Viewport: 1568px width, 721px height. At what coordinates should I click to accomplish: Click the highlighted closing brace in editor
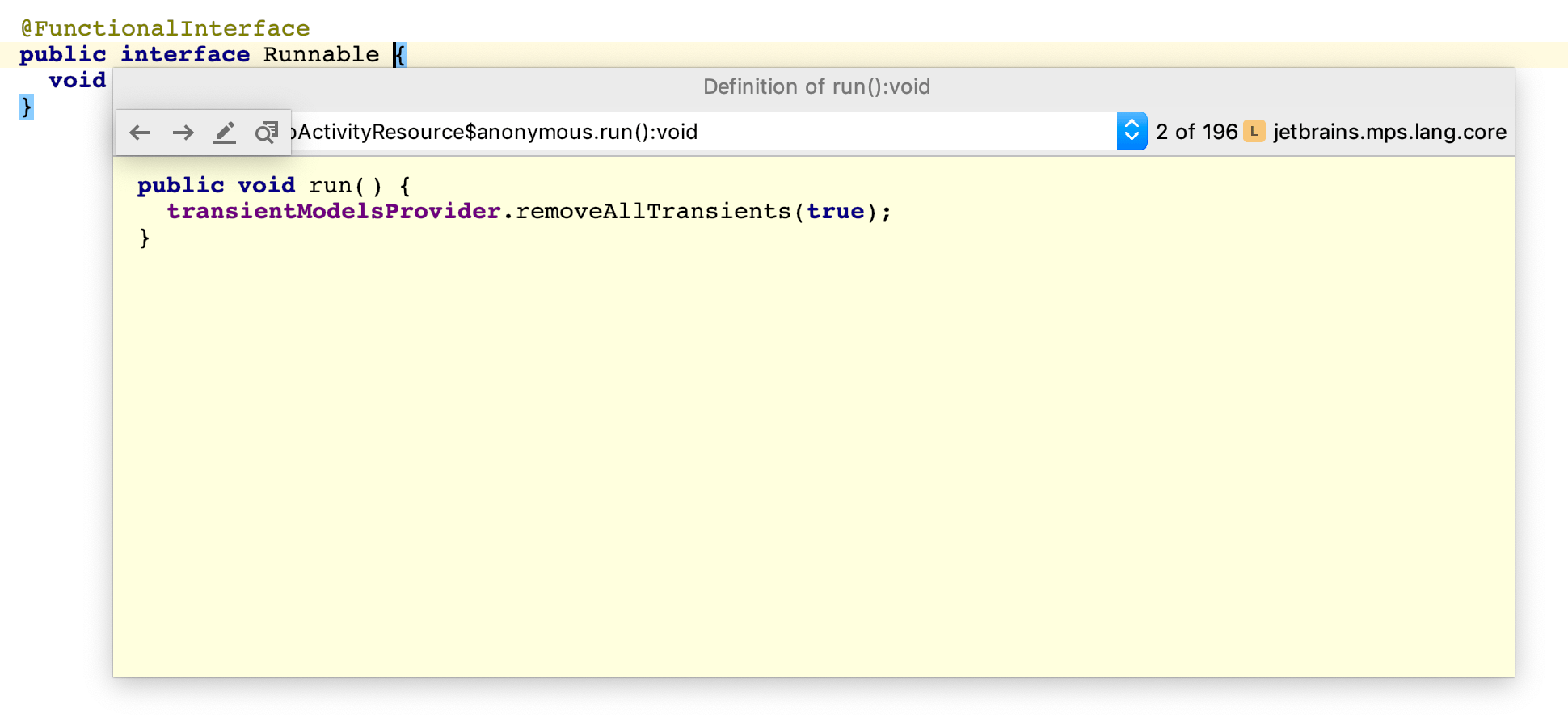pyautogui.click(x=27, y=106)
